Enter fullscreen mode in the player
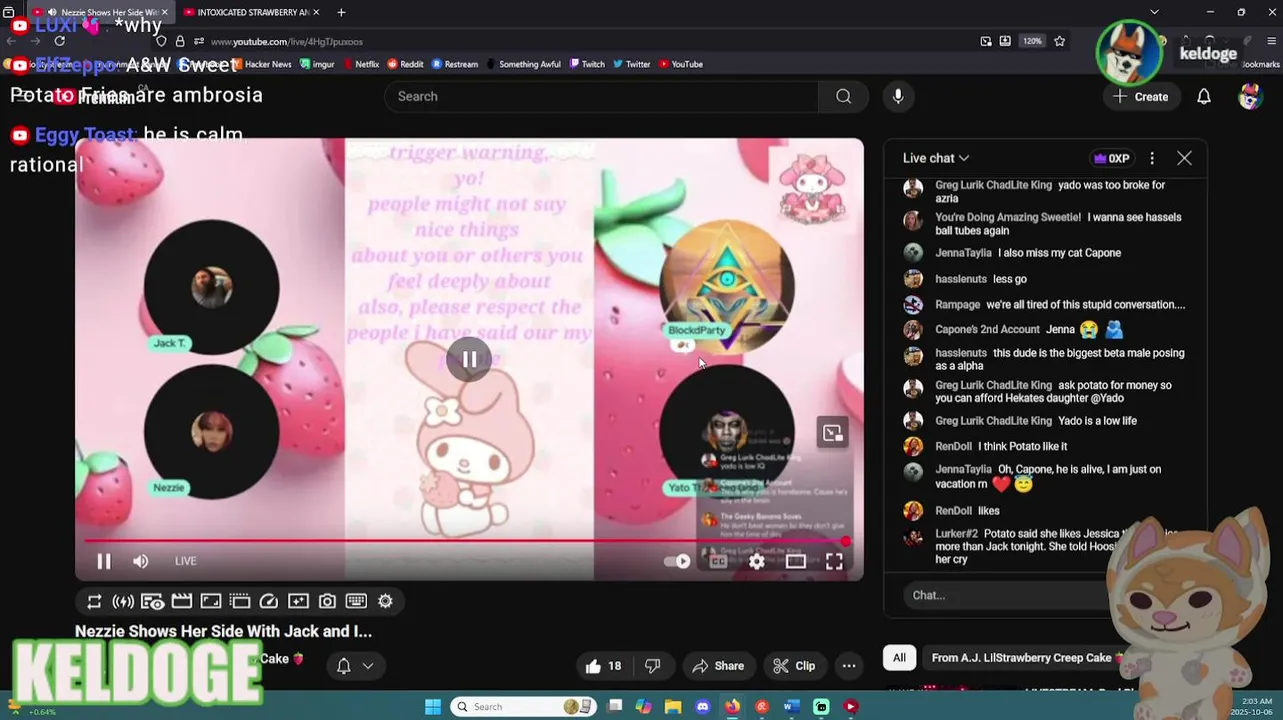 coord(834,561)
